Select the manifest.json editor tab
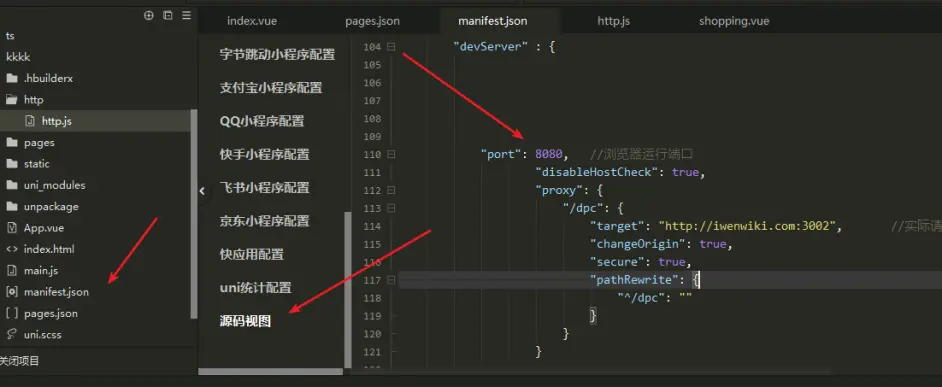 (493, 21)
